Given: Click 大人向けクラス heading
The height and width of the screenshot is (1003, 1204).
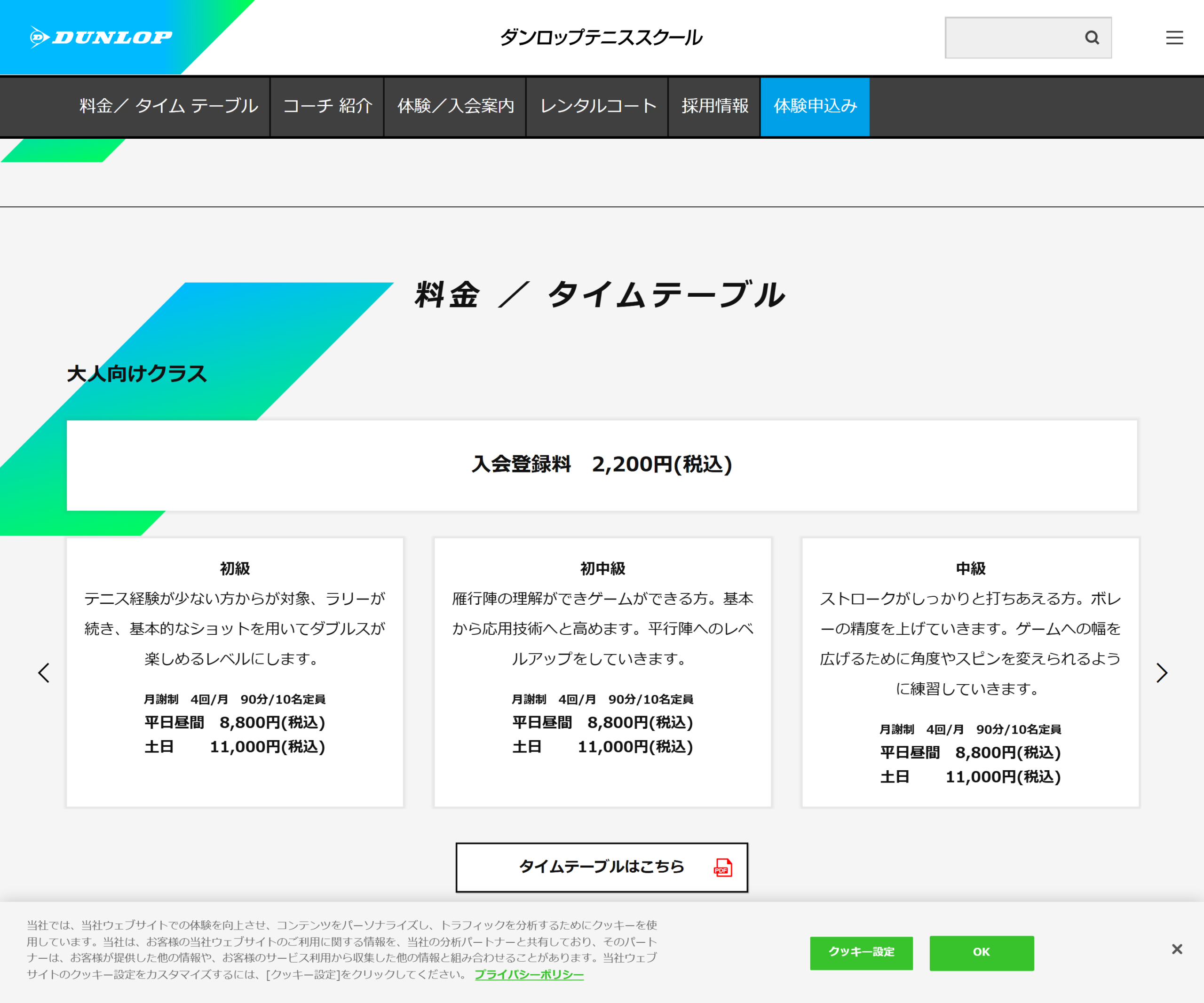Looking at the screenshot, I should pyautogui.click(x=136, y=374).
